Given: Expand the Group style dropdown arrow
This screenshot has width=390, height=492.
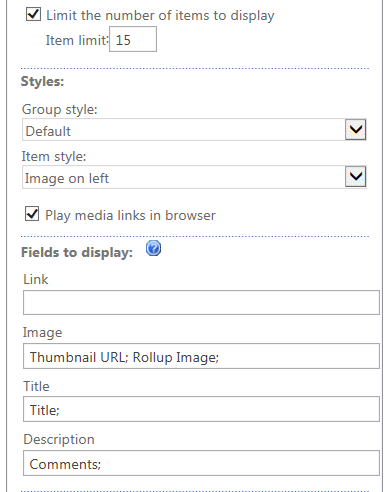Looking at the screenshot, I should point(355,129).
